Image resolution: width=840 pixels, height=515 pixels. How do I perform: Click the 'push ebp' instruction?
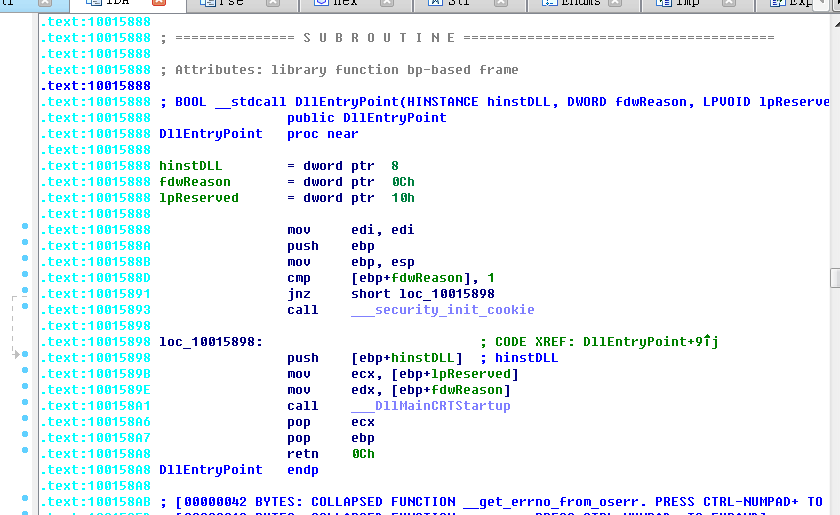tap(331, 246)
